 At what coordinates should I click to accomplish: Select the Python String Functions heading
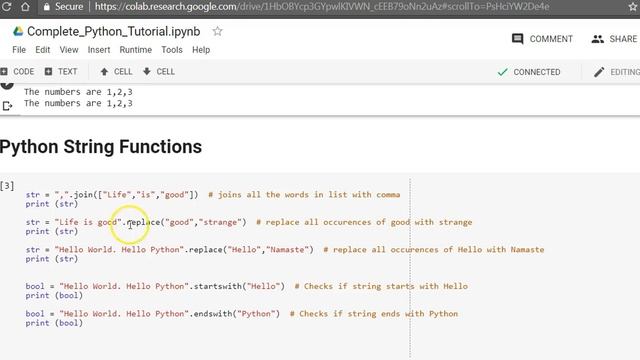coord(101,147)
